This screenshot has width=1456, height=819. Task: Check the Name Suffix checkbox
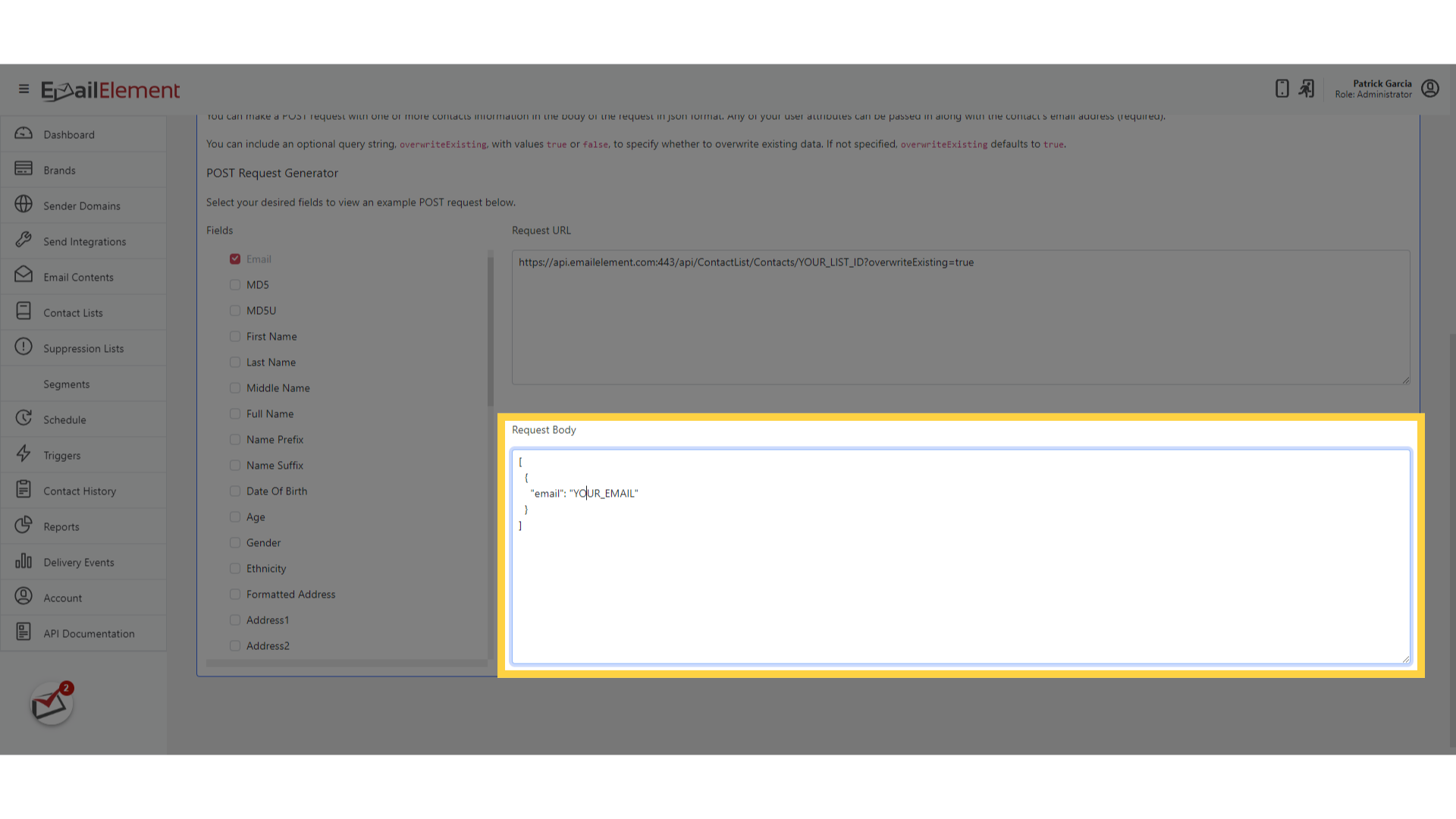(235, 466)
